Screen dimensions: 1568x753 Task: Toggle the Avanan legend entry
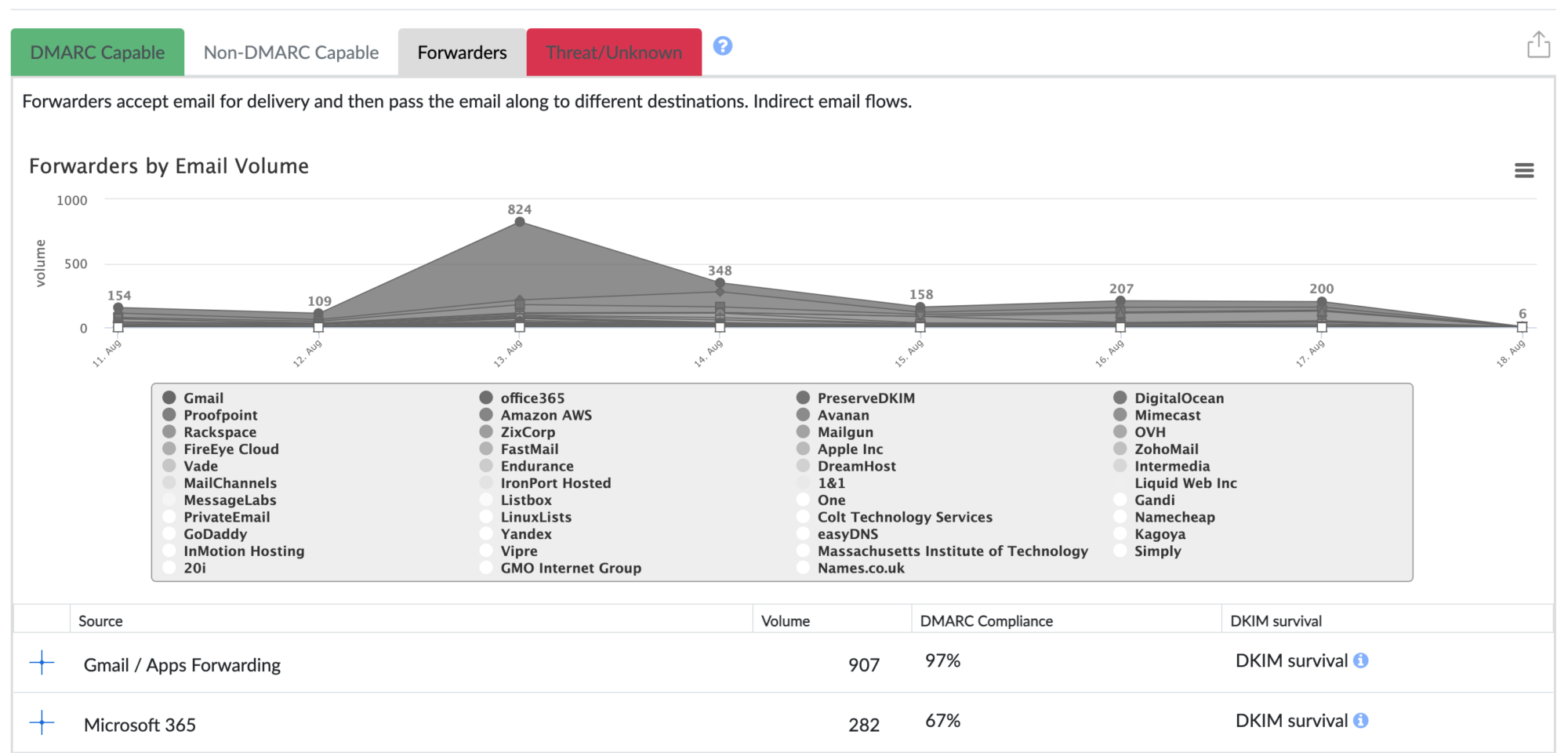[x=833, y=415]
